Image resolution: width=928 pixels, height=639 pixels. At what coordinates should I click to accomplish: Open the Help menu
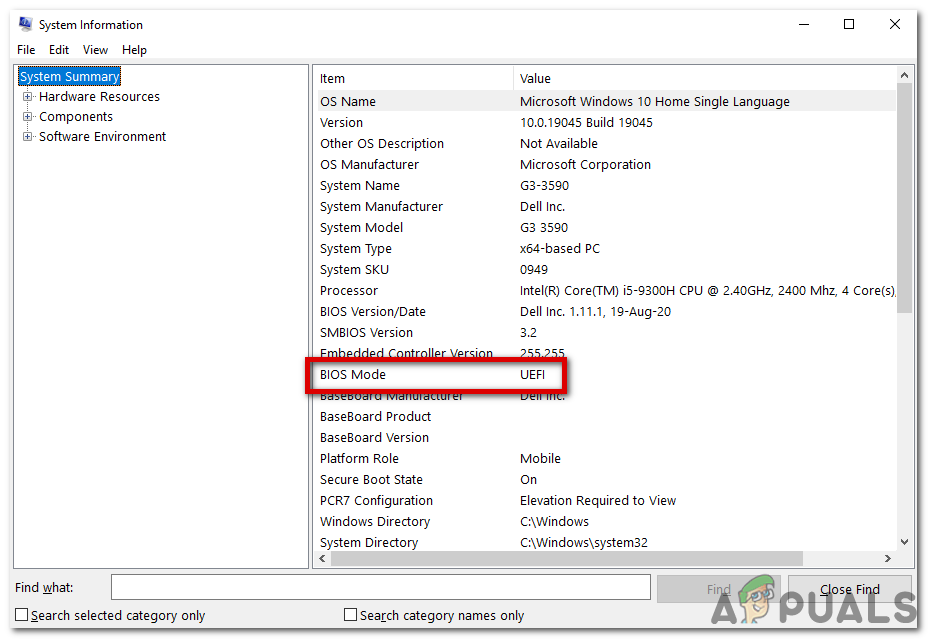134,50
